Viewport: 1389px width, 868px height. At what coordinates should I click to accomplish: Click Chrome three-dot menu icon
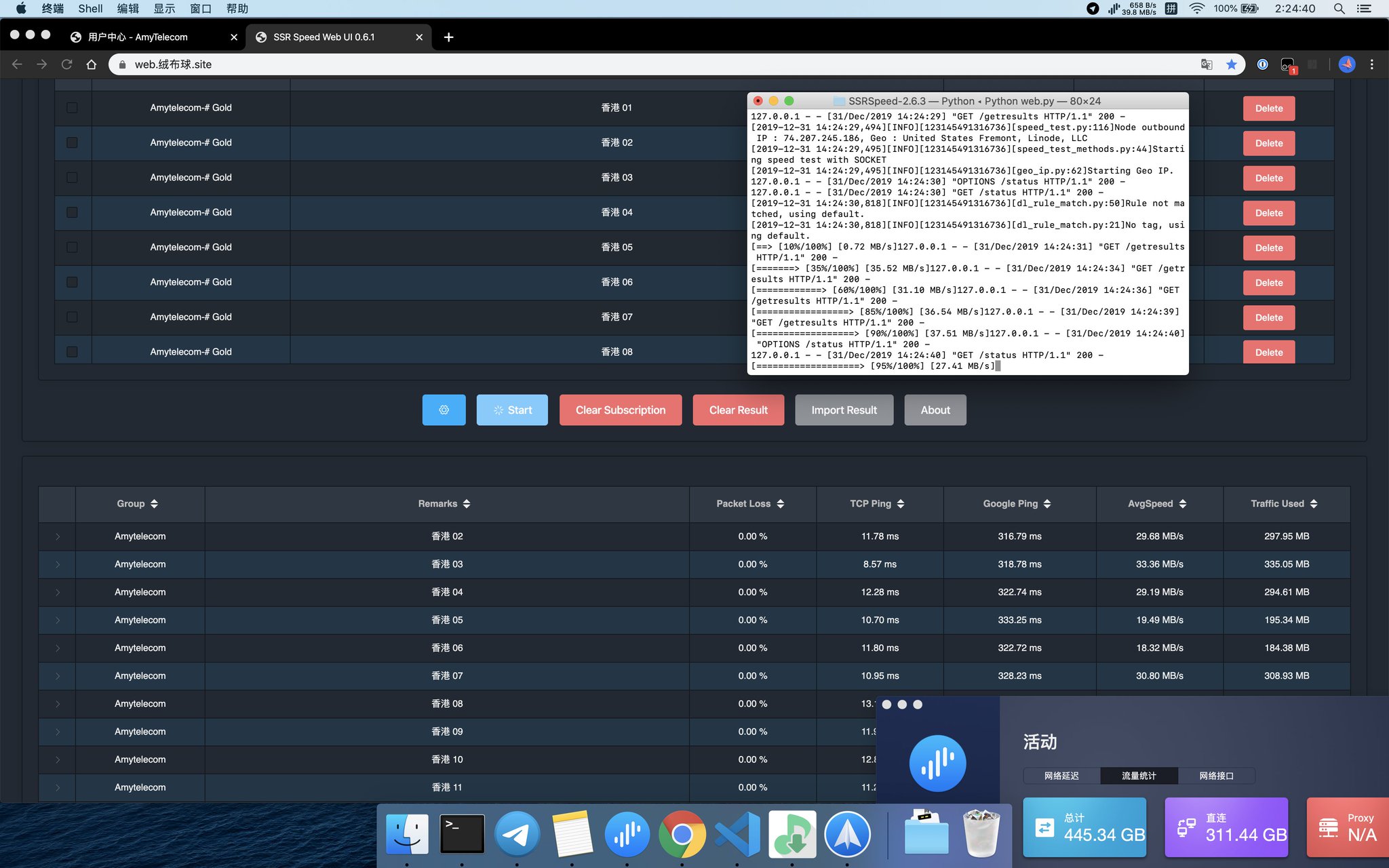coord(1372,64)
